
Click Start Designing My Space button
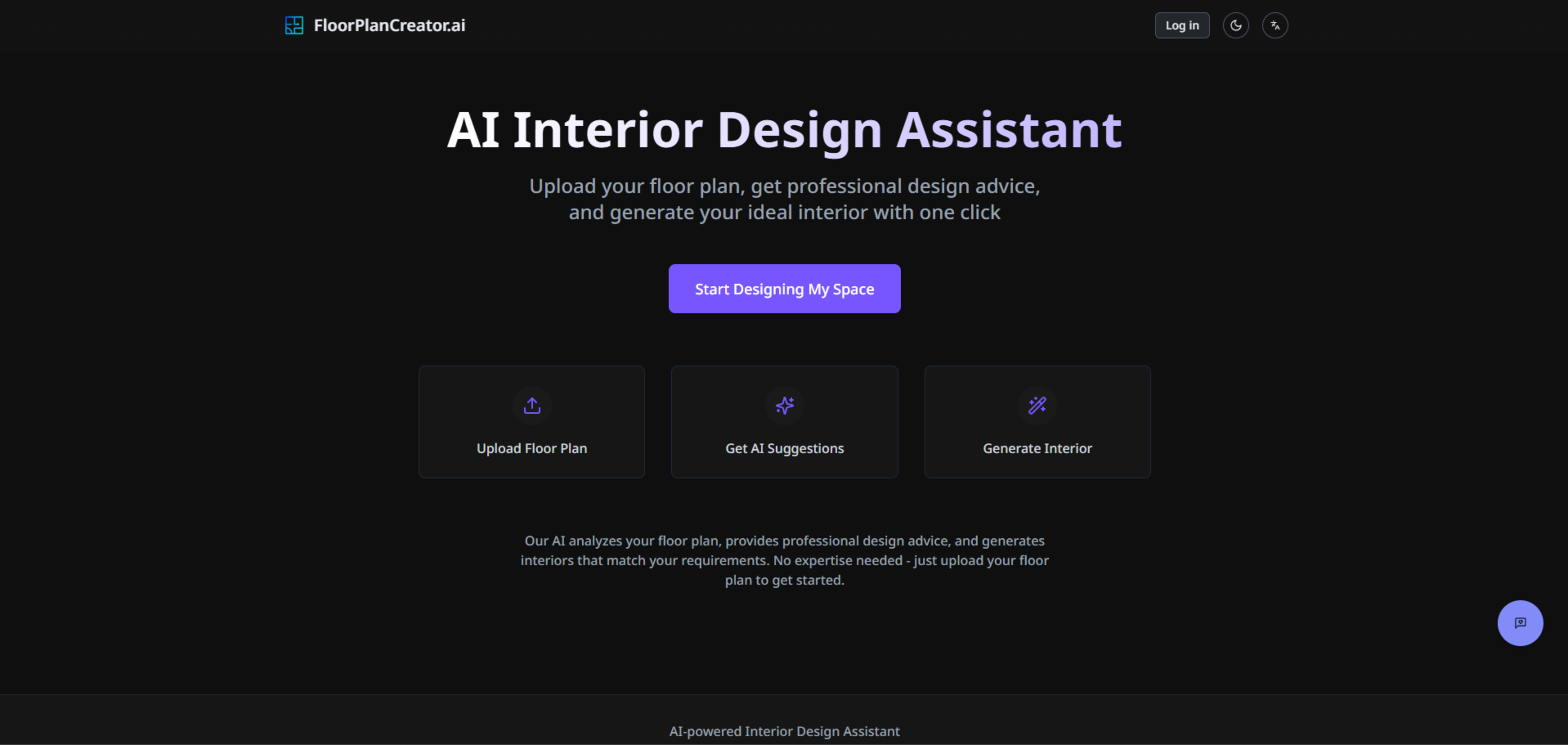coord(784,289)
